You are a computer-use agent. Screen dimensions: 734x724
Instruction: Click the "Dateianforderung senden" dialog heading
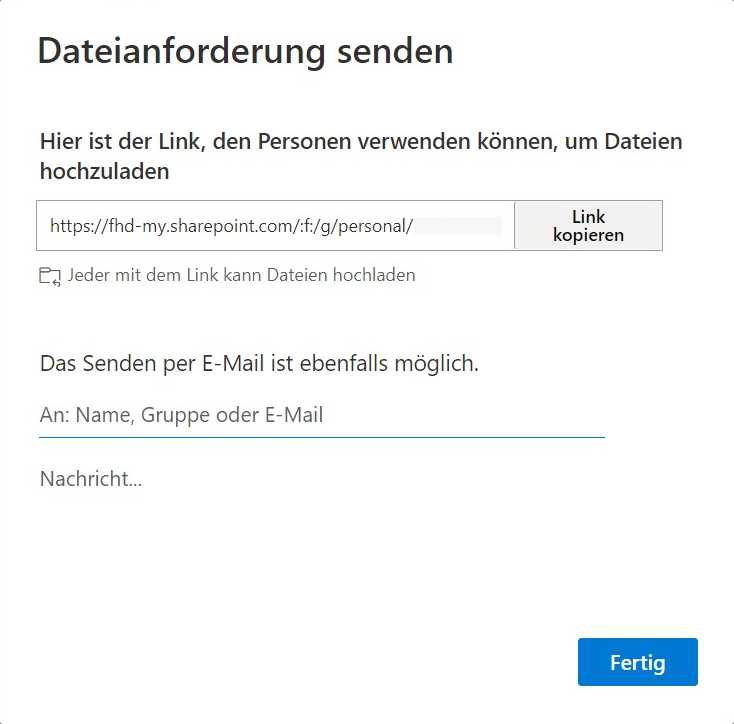pos(245,51)
